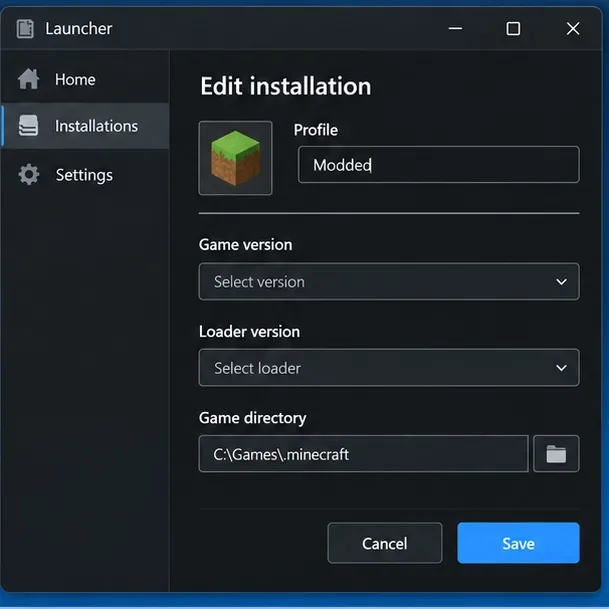609x609 pixels.
Task: Maximize the Launcher window
Action: [513, 28]
